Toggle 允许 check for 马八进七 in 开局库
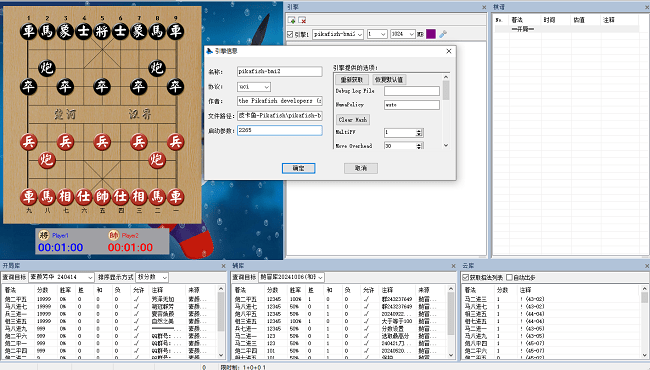650x370 pixels. pos(136,307)
